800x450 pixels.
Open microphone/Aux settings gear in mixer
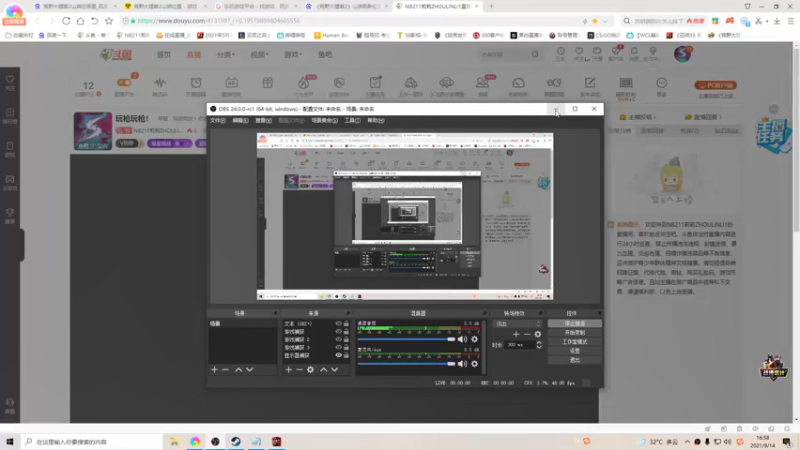click(474, 364)
